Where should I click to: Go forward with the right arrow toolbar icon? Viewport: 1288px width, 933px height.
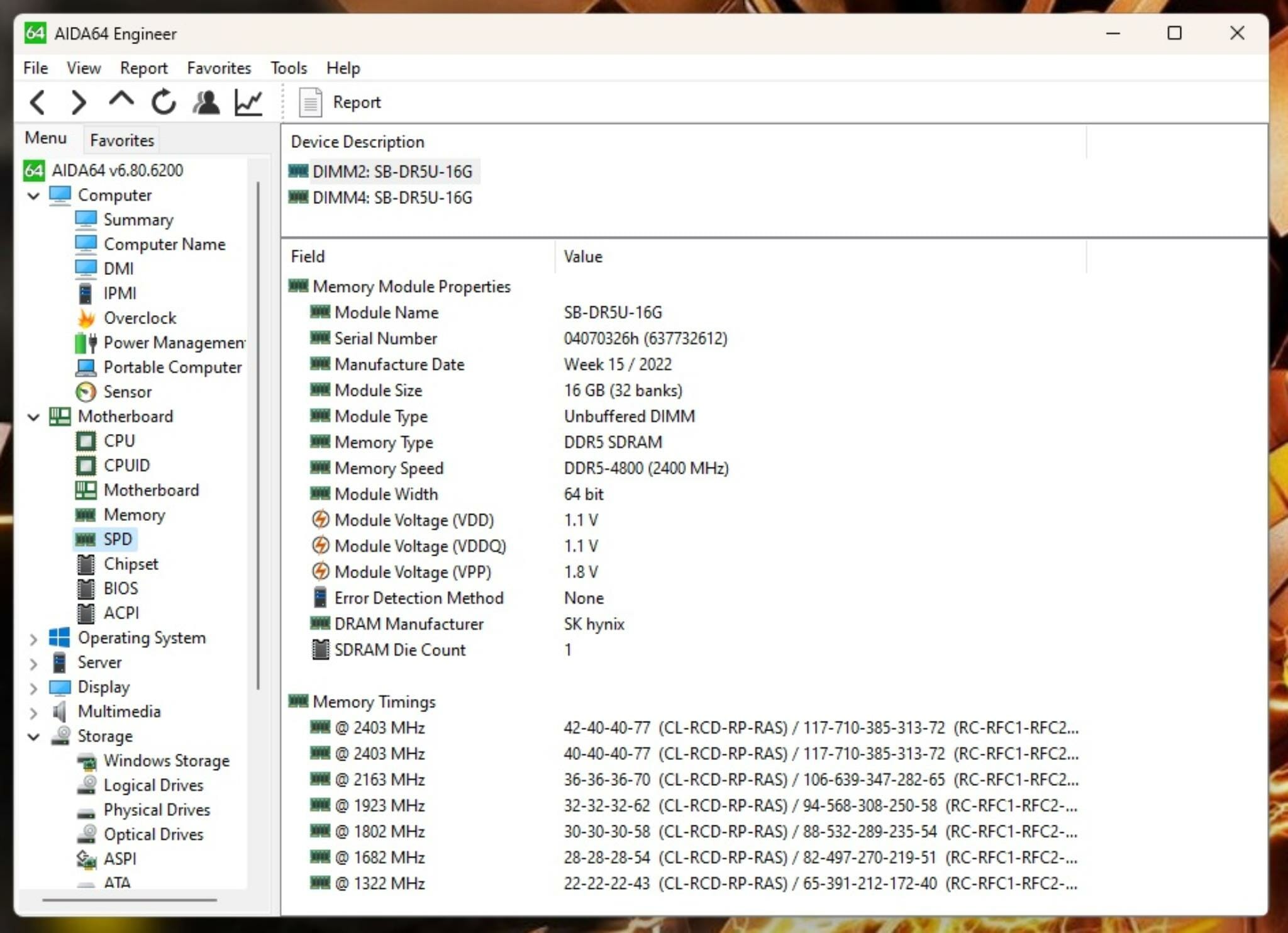pyautogui.click(x=78, y=102)
